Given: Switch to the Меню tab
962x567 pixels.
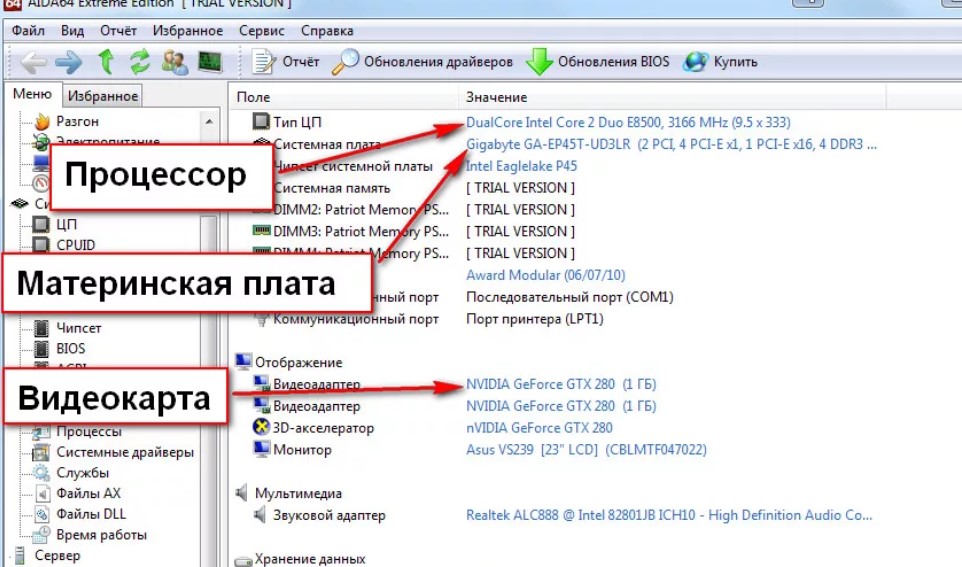Looking at the screenshot, I should click(33, 94).
